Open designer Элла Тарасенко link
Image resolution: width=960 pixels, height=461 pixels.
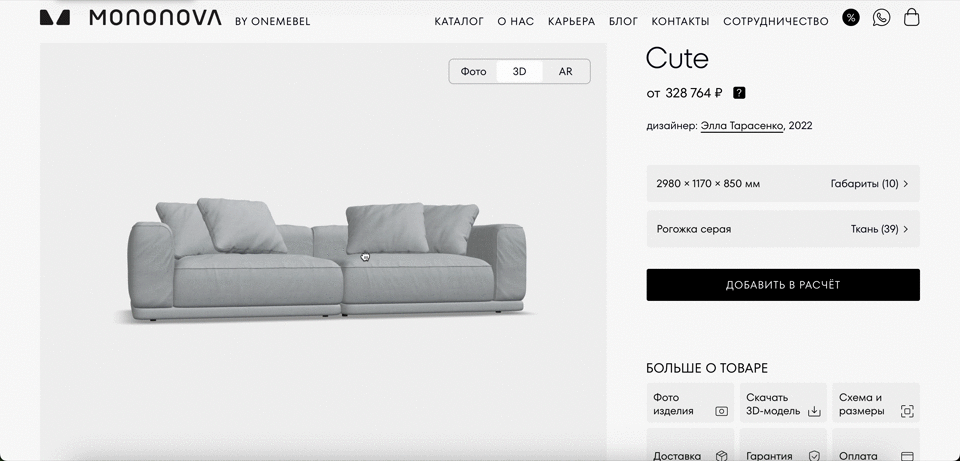(x=741, y=126)
